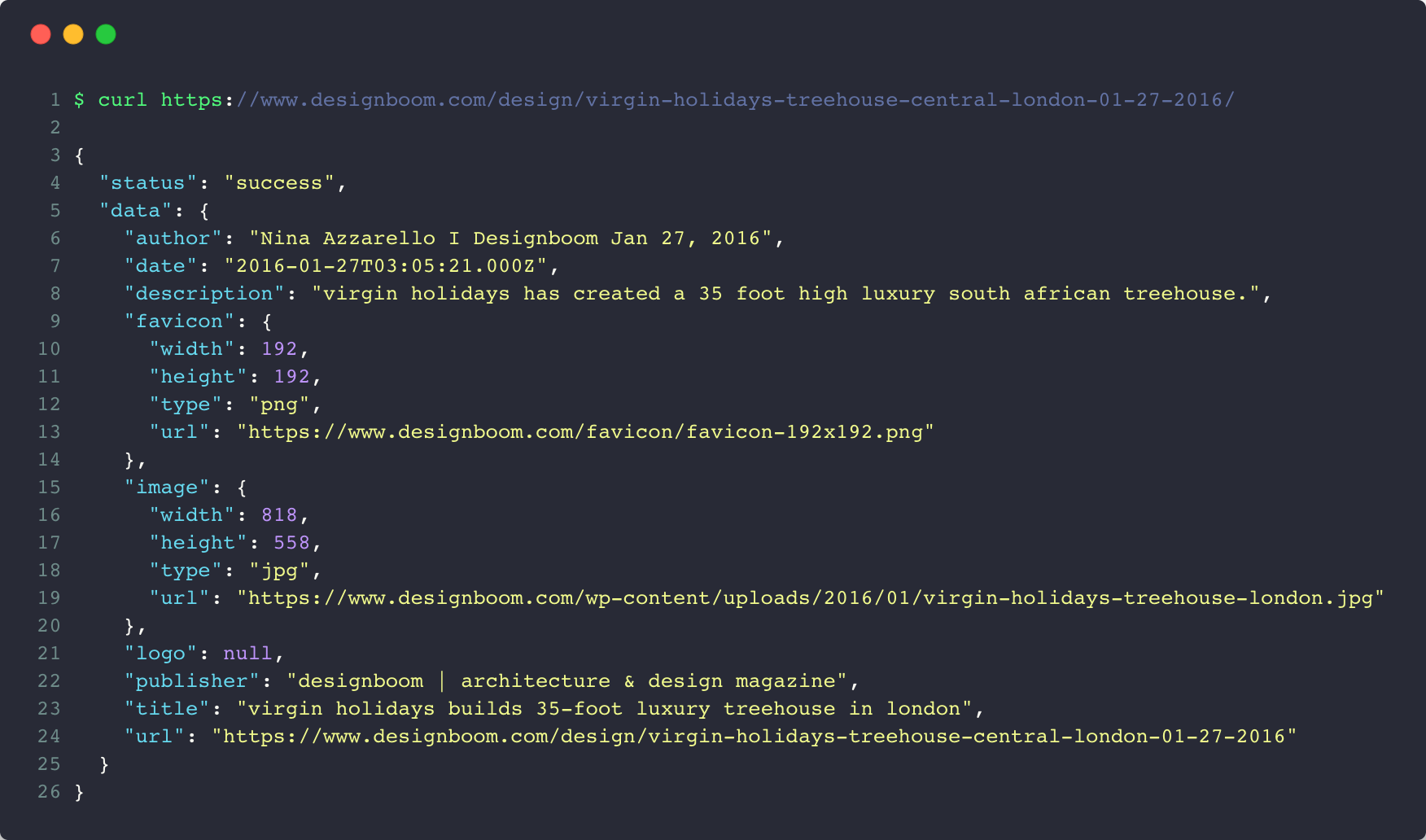This screenshot has height=840, width=1426.
Task: Click line number 1 in the gutter
Action: 55,100
